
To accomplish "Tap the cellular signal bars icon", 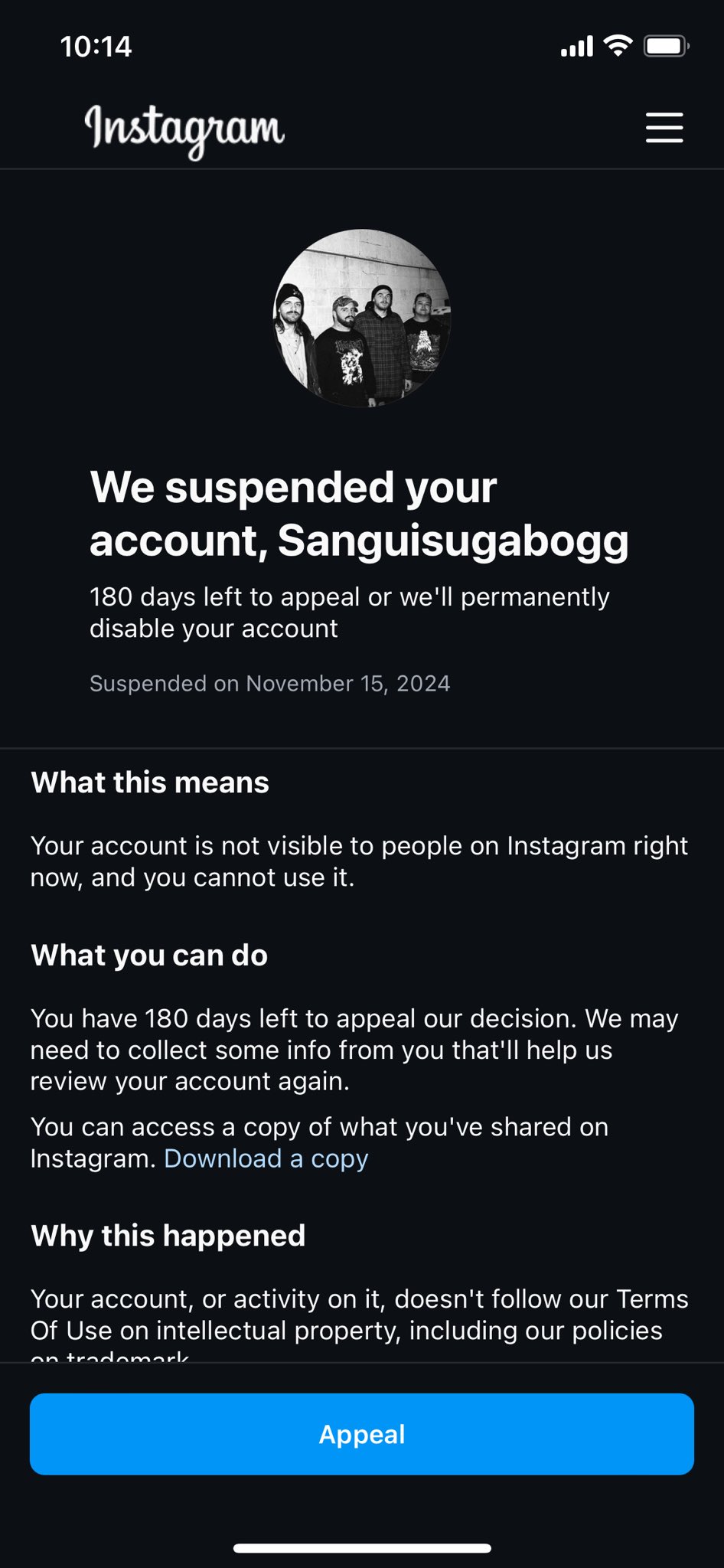I will [576, 47].
